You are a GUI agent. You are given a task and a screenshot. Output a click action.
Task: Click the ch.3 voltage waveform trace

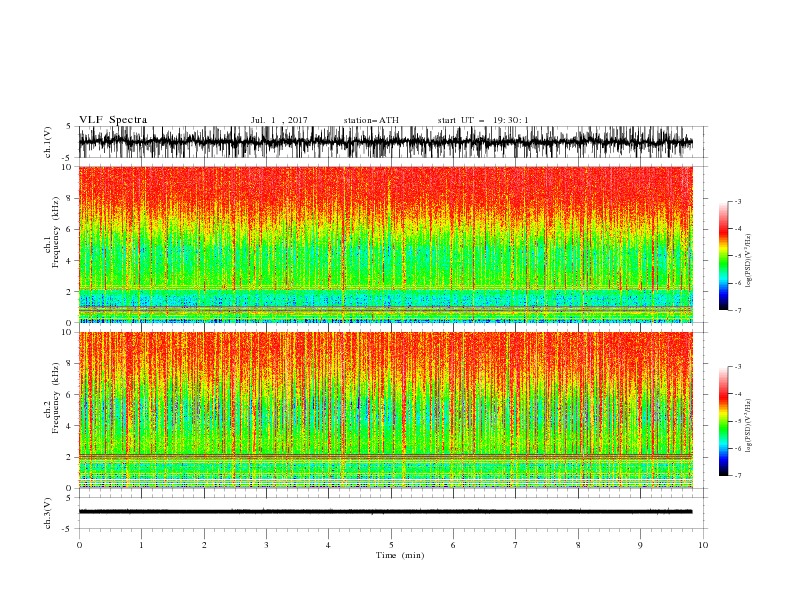click(x=385, y=512)
